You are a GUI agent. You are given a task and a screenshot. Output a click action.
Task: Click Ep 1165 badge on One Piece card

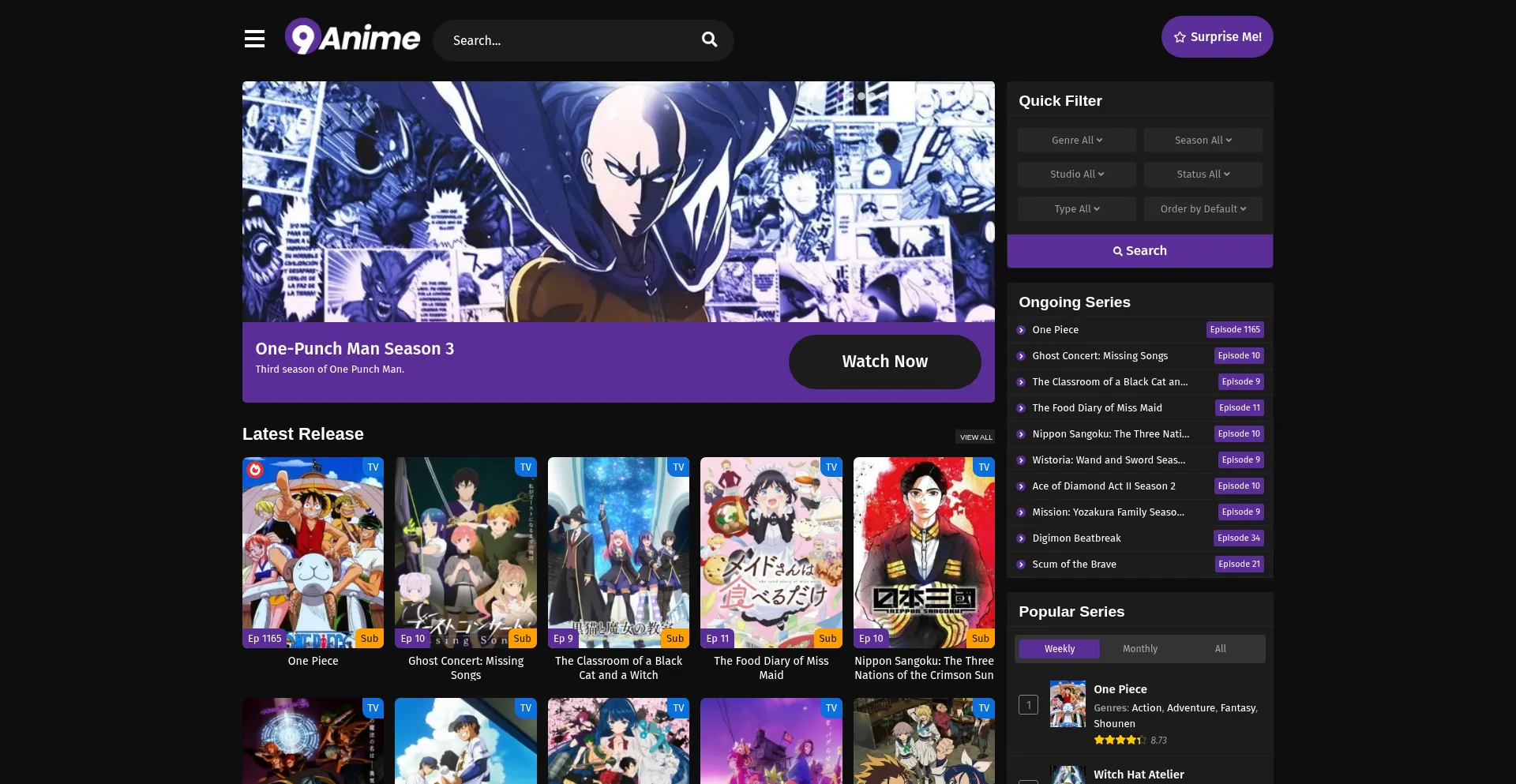click(x=265, y=638)
